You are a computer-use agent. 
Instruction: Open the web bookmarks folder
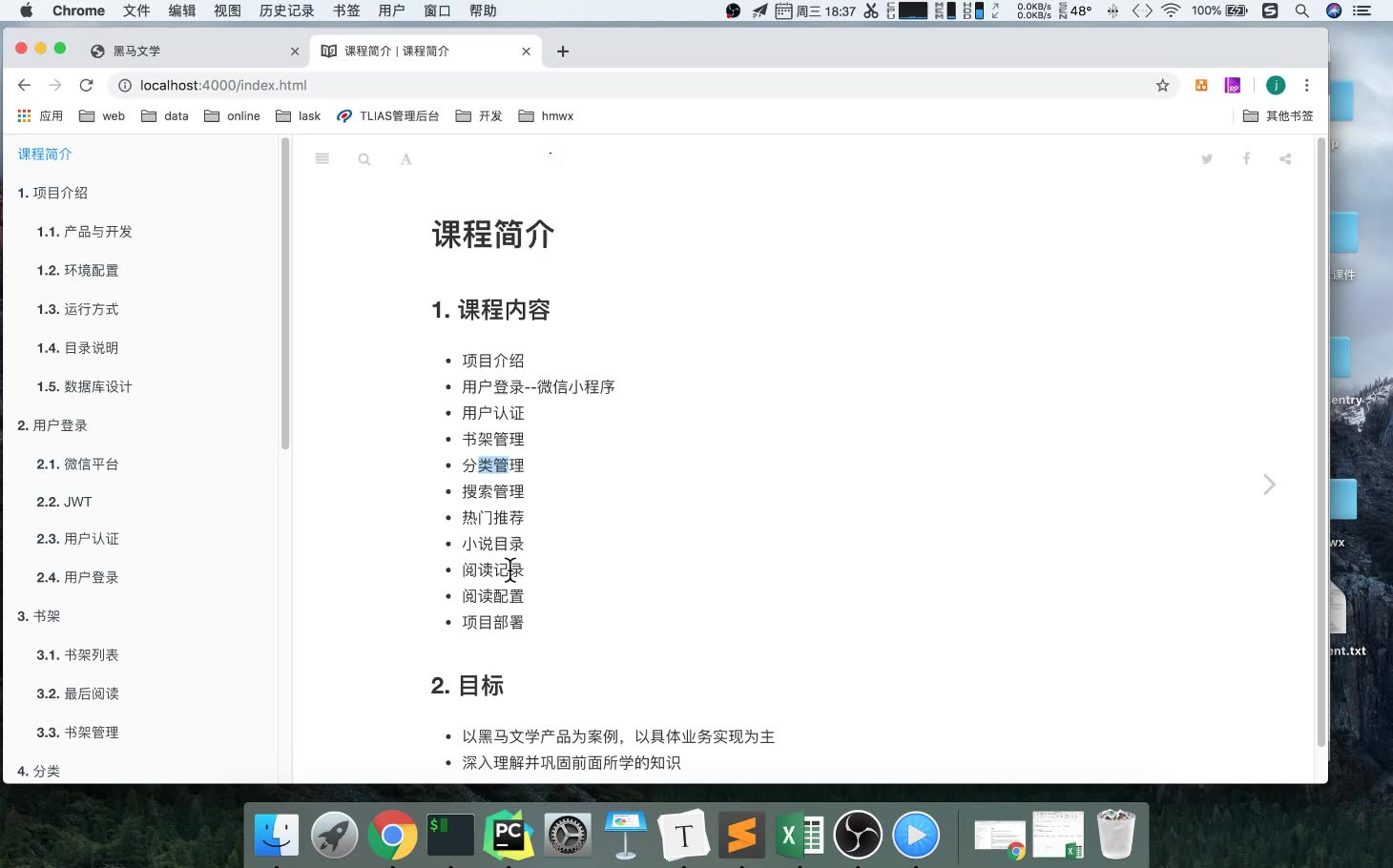coord(102,116)
